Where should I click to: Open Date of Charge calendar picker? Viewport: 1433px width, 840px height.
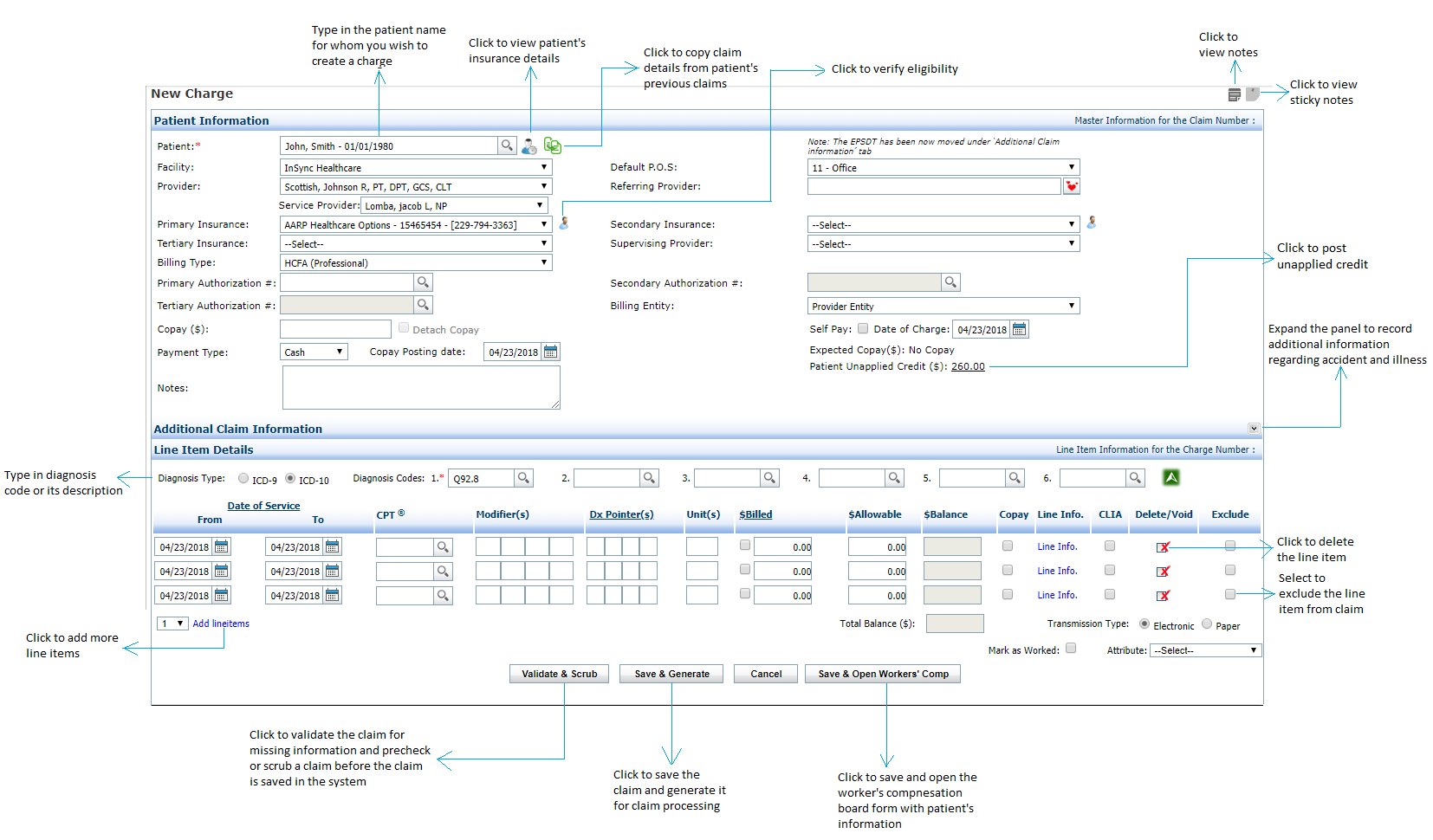pos(1020,329)
